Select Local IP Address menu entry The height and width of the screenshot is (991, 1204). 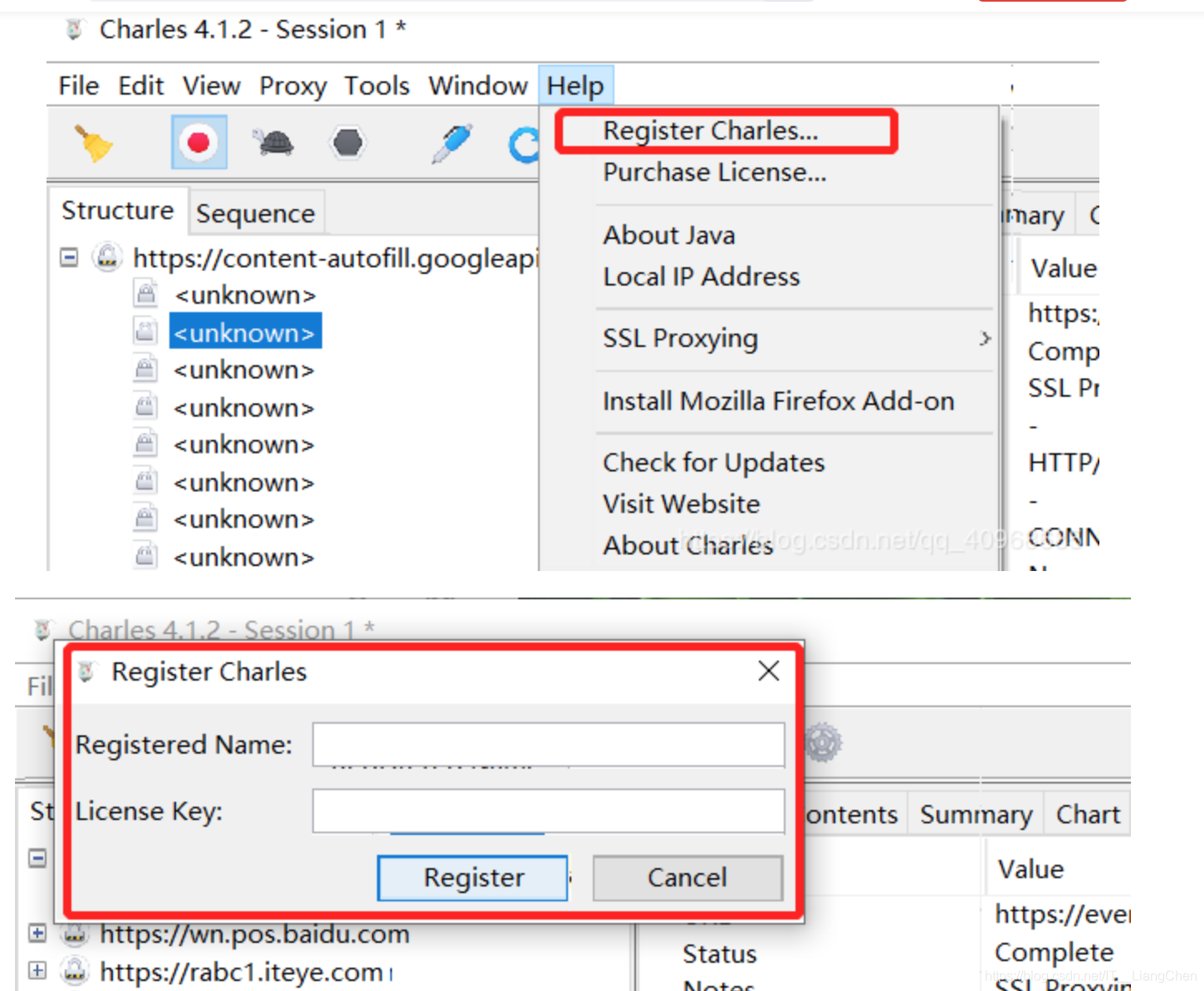(x=702, y=277)
